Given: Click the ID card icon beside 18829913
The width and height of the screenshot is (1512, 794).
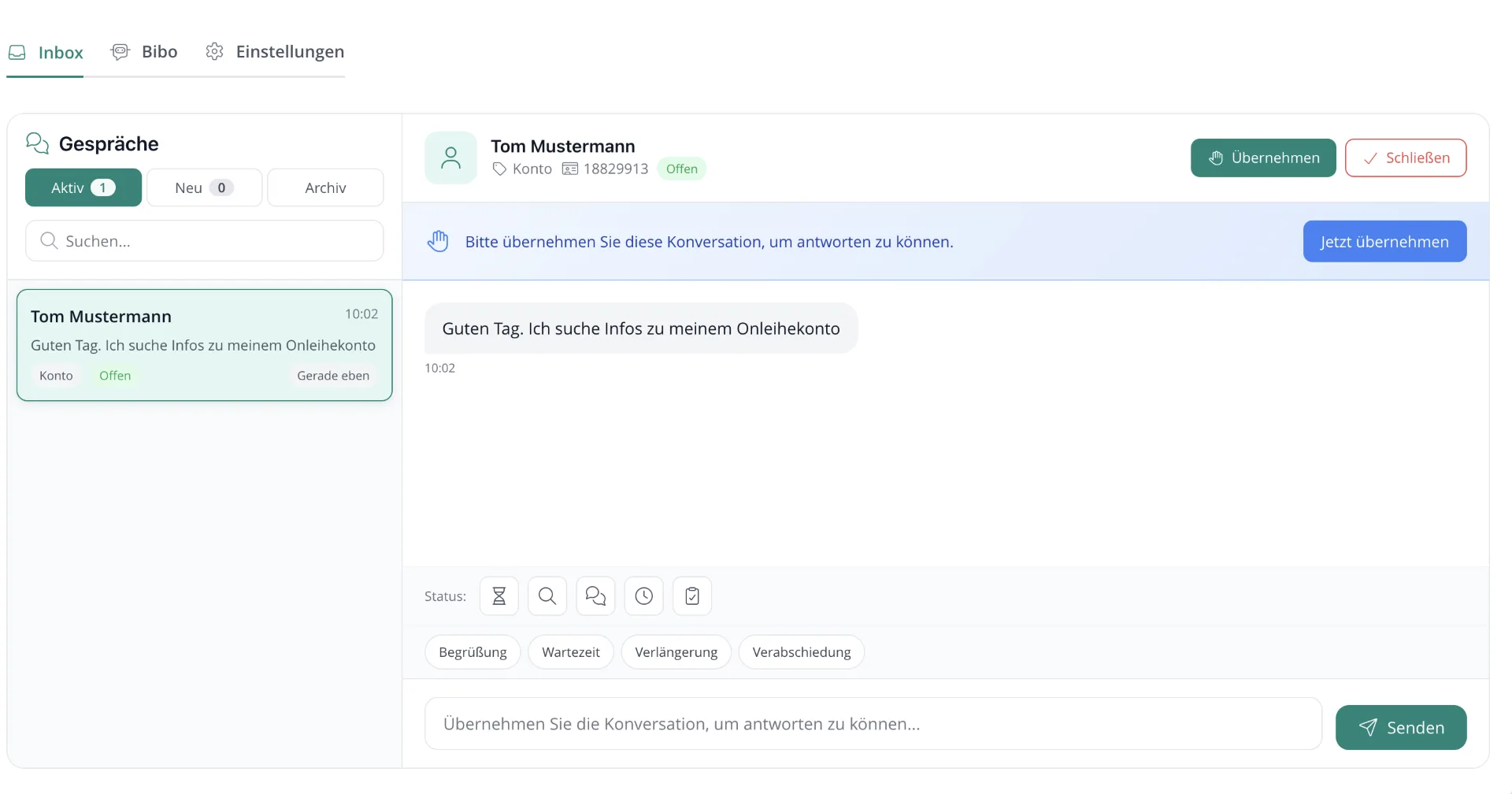Looking at the screenshot, I should click(570, 169).
